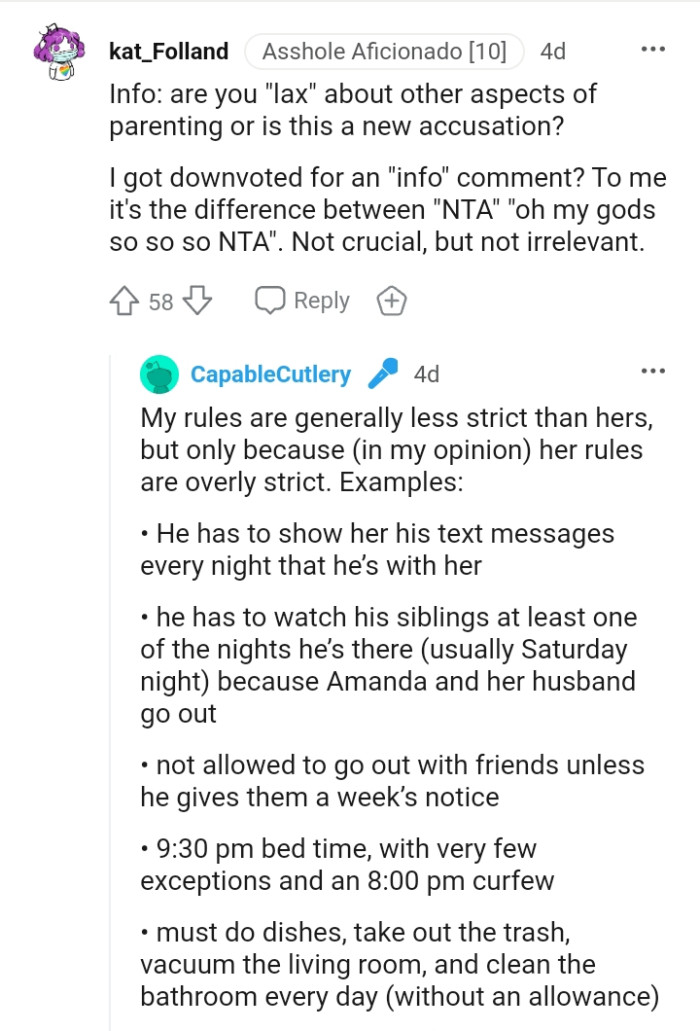View the Asshole Aficionado [10] flair badge
This screenshot has height=1031, width=700.
coord(386,47)
